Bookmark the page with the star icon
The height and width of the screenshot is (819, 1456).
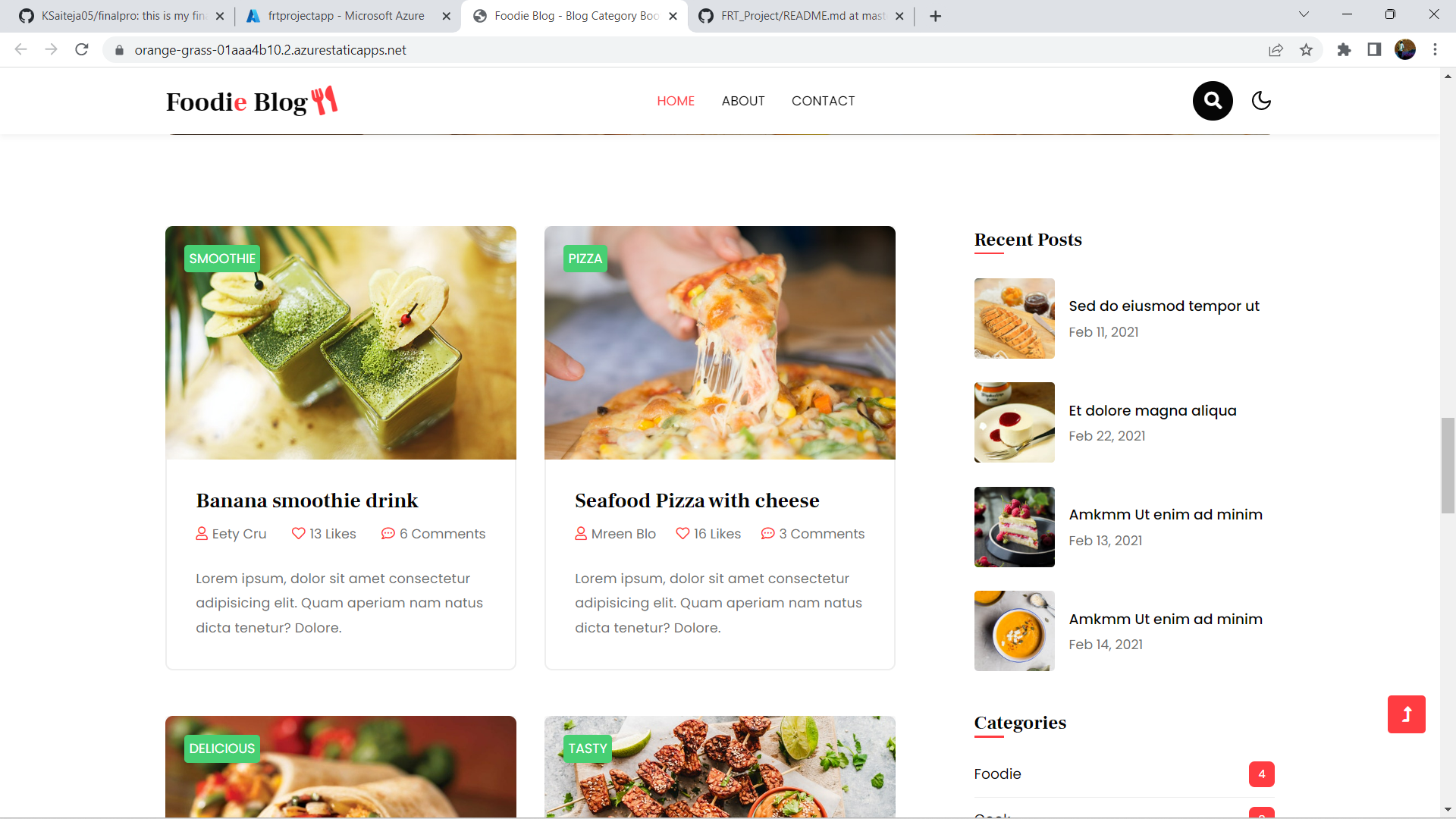tap(1306, 50)
